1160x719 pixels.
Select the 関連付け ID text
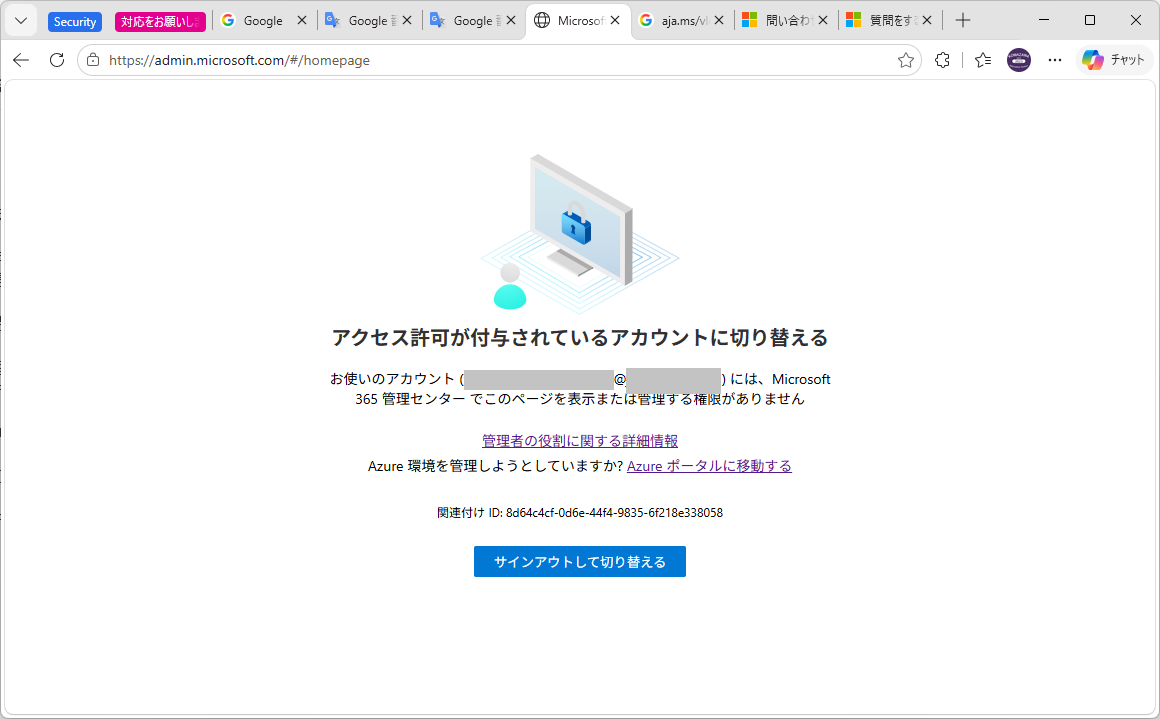[x=580, y=513]
